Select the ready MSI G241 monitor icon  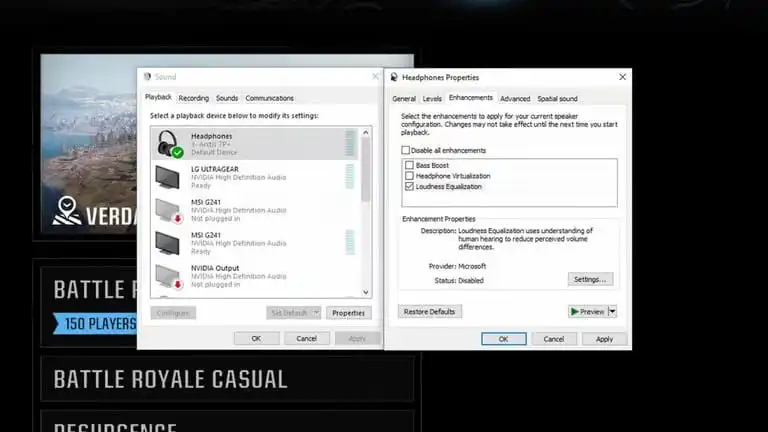(168, 243)
